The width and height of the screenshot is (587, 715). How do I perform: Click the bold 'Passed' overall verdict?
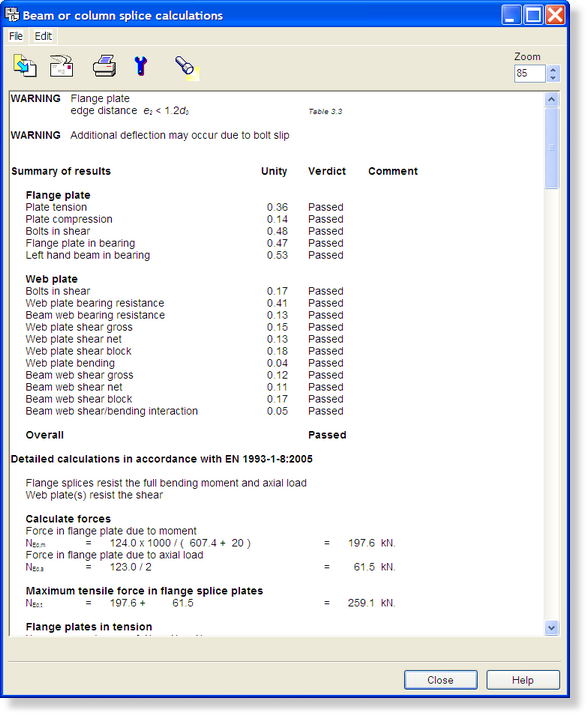click(327, 435)
